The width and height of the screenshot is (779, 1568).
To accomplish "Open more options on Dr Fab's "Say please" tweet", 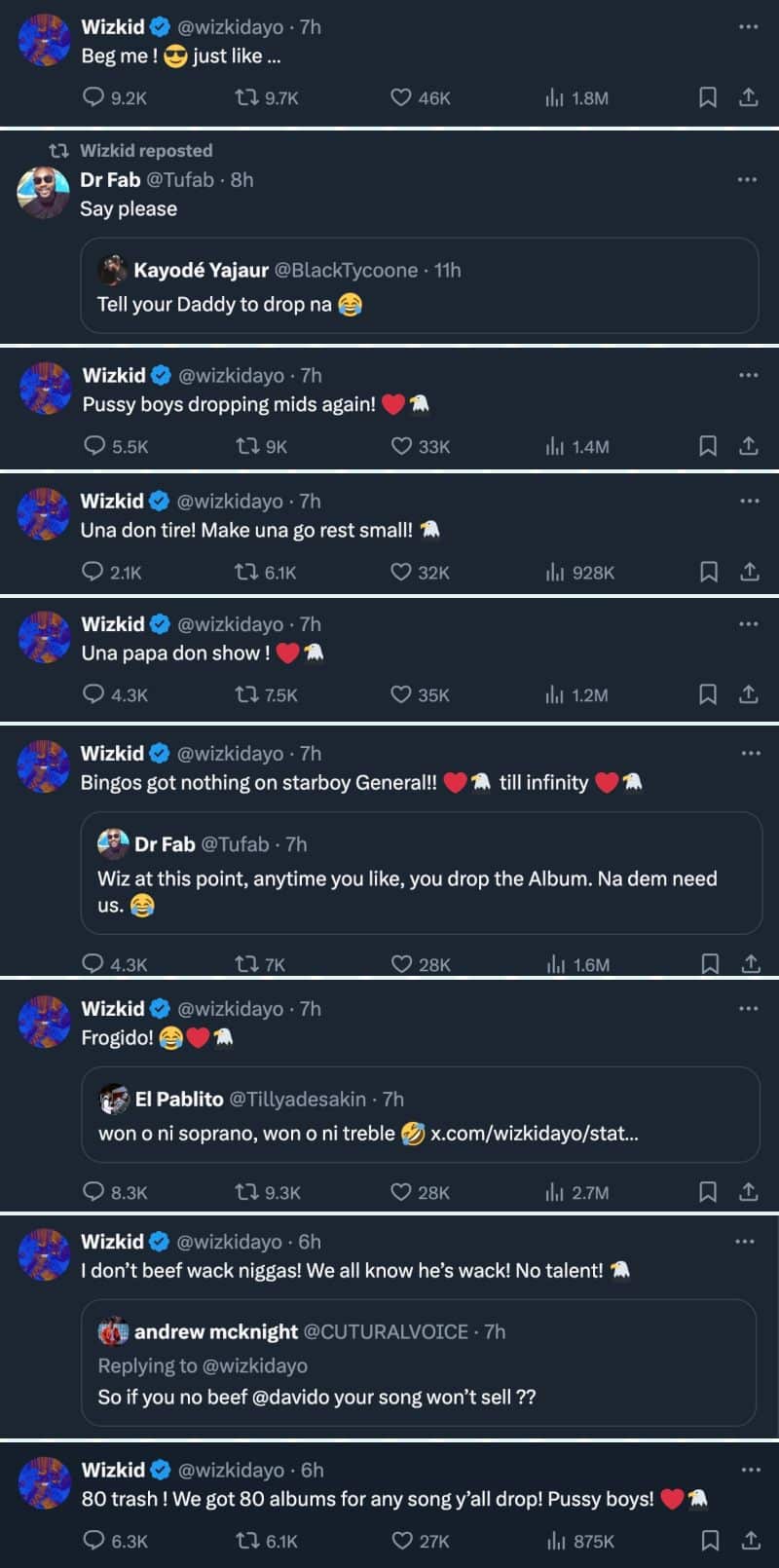I will point(747,180).
